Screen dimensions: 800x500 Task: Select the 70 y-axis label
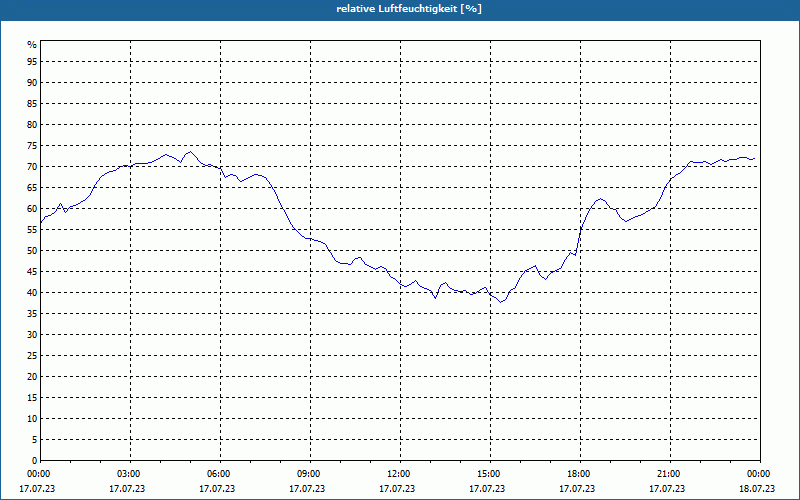(32, 166)
